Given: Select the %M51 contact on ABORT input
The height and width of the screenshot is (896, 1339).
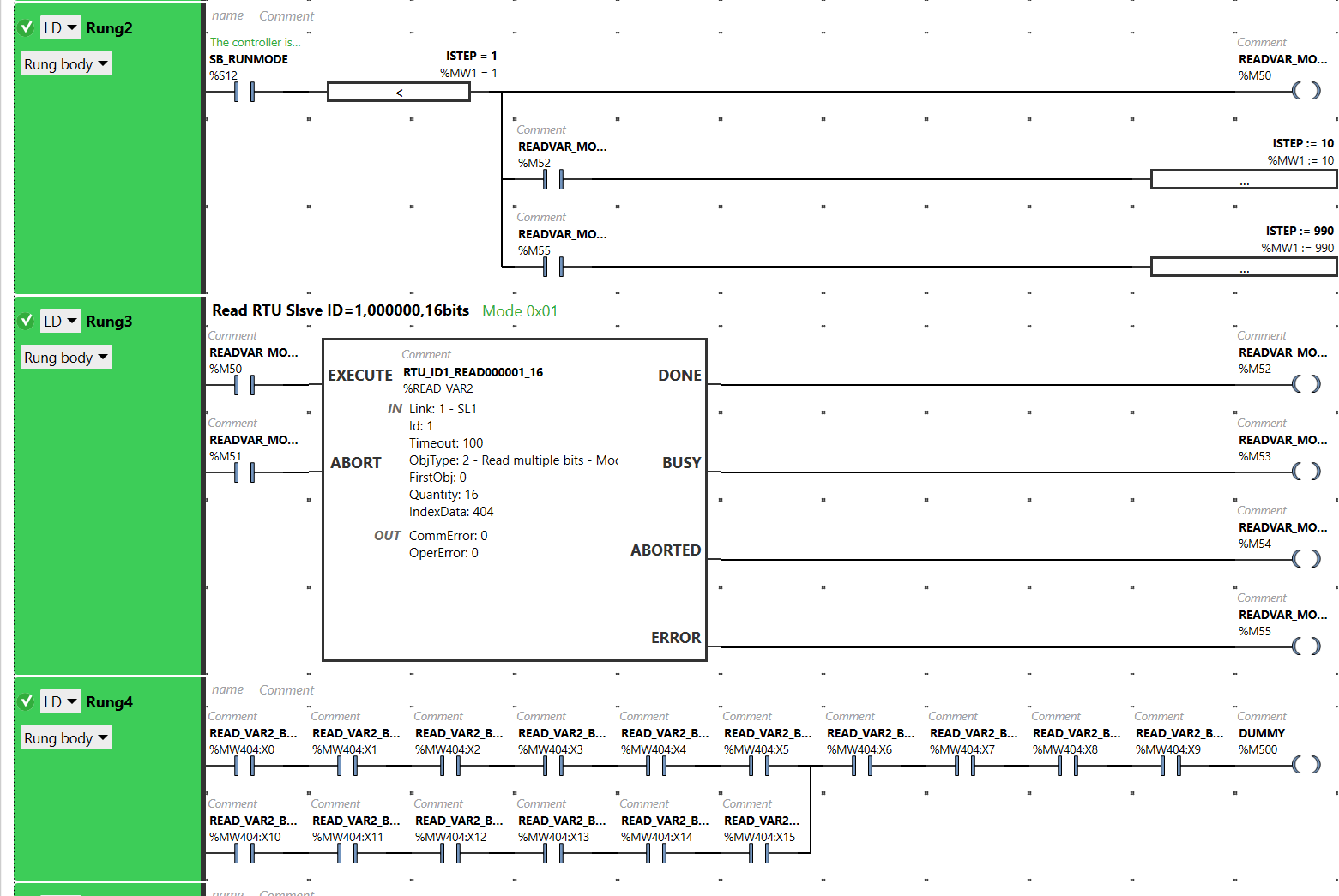Looking at the screenshot, I should coord(244,472).
